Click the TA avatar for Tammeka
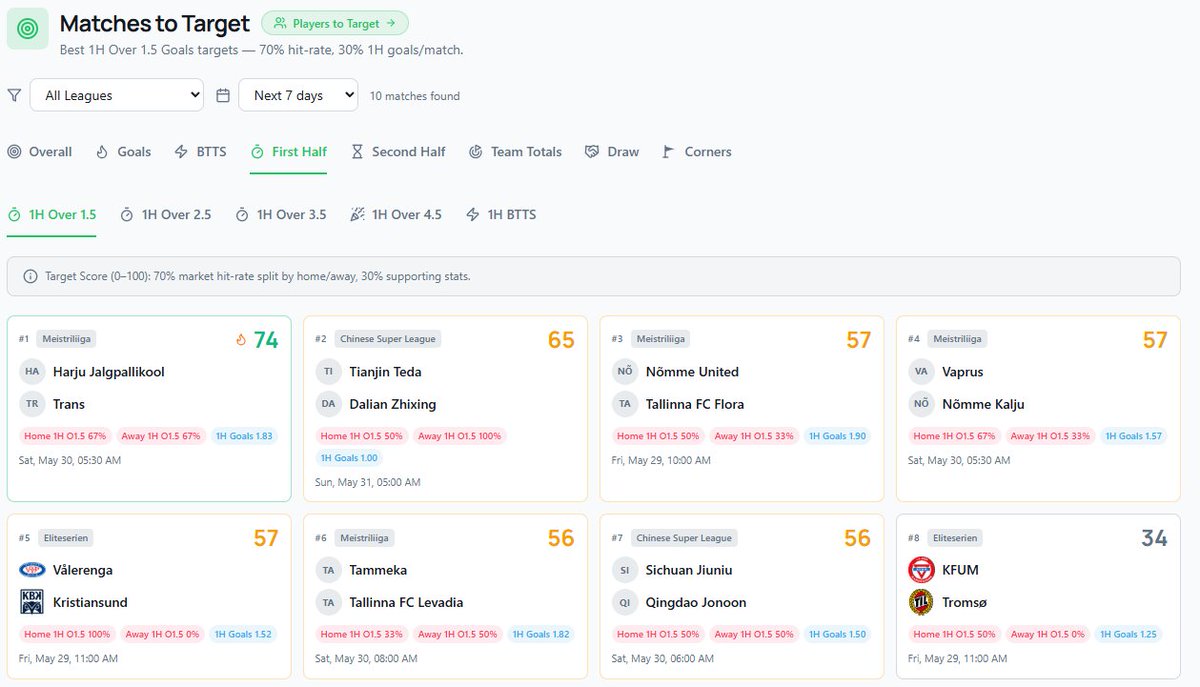This screenshot has width=1200, height=687. tap(328, 570)
